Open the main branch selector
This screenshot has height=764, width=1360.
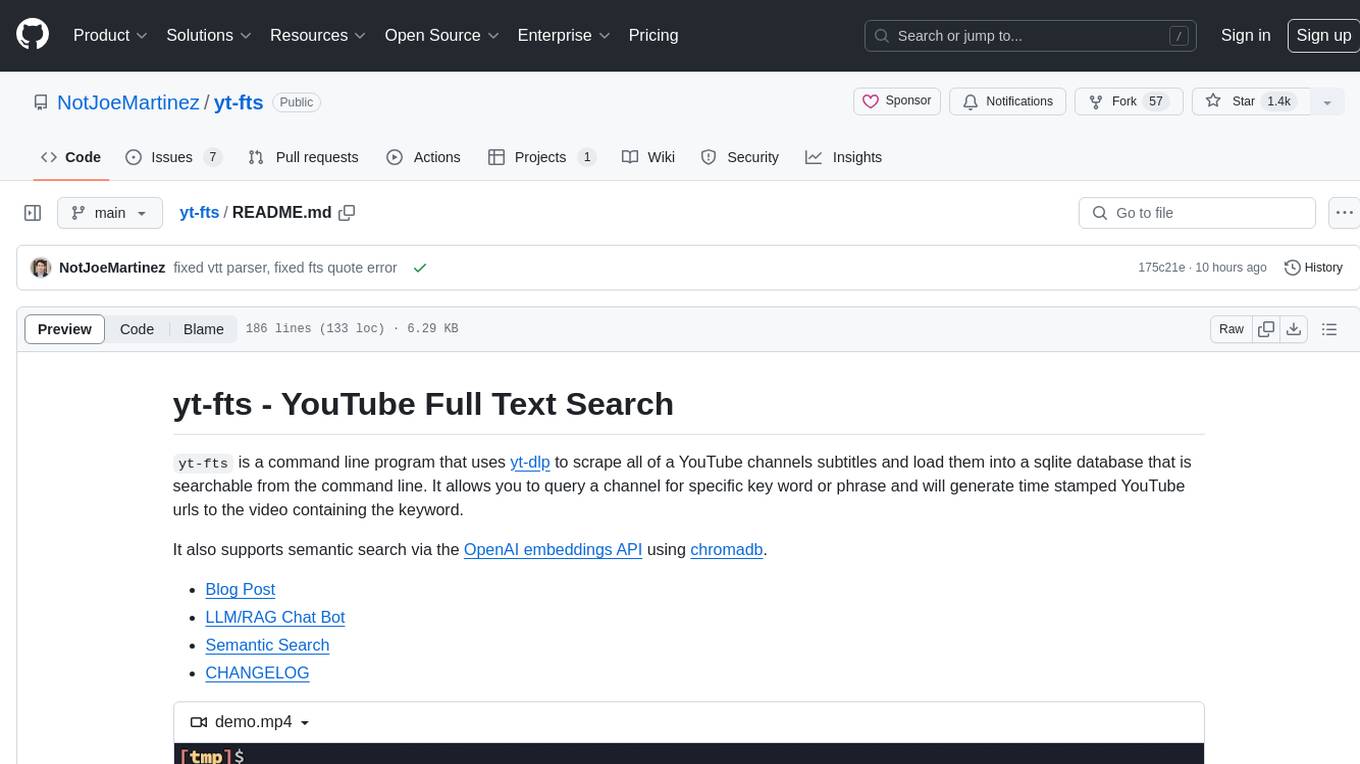point(109,213)
